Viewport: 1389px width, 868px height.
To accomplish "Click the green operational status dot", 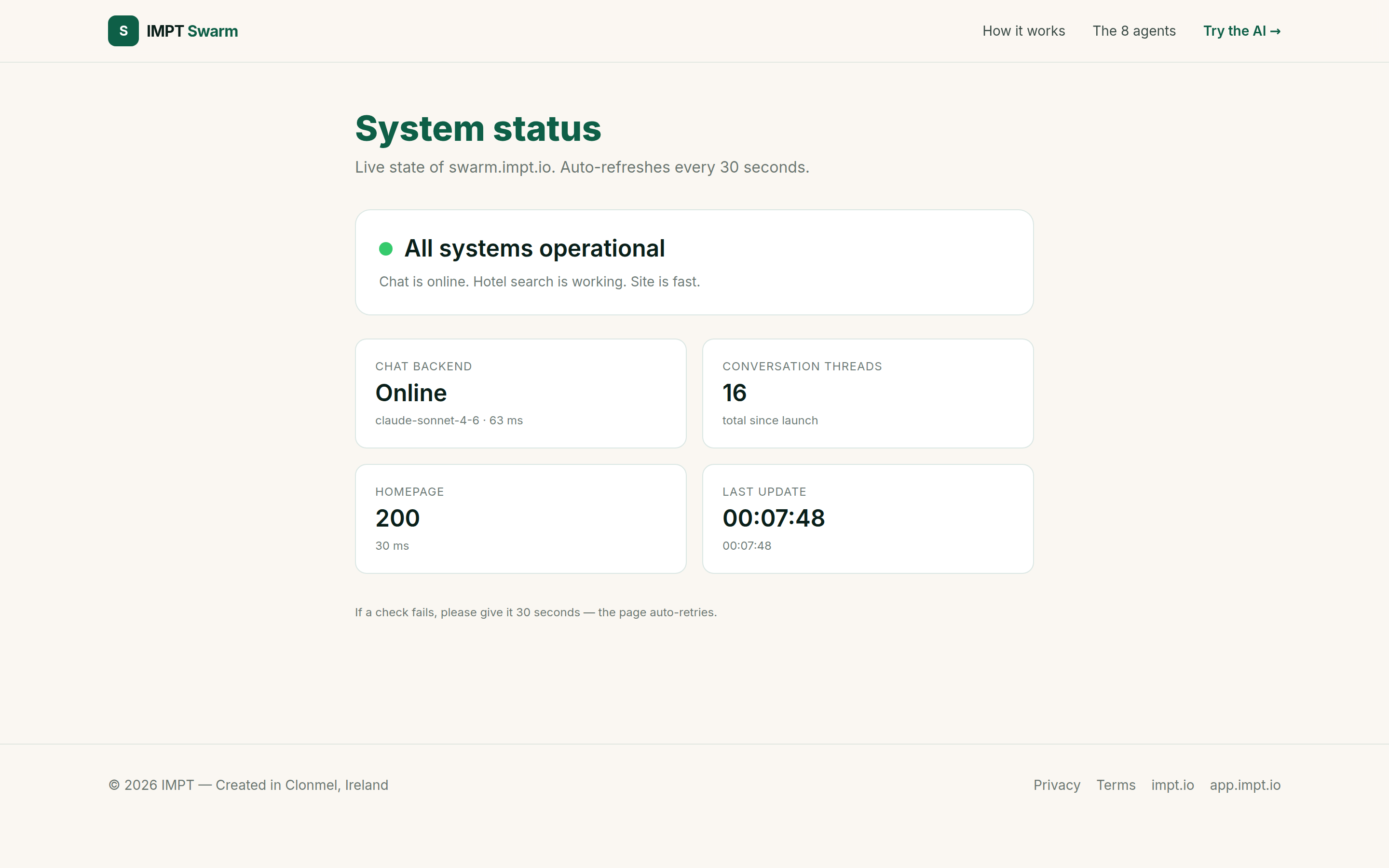I will (x=386, y=248).
